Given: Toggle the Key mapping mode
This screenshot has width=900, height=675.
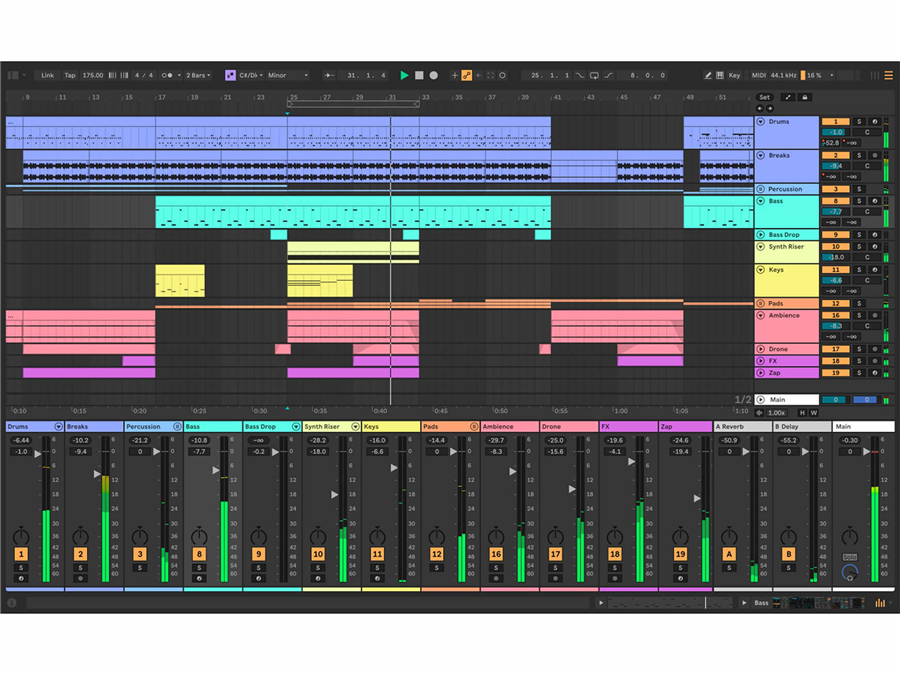Looking at the screenshot, I should pos(734,75).
